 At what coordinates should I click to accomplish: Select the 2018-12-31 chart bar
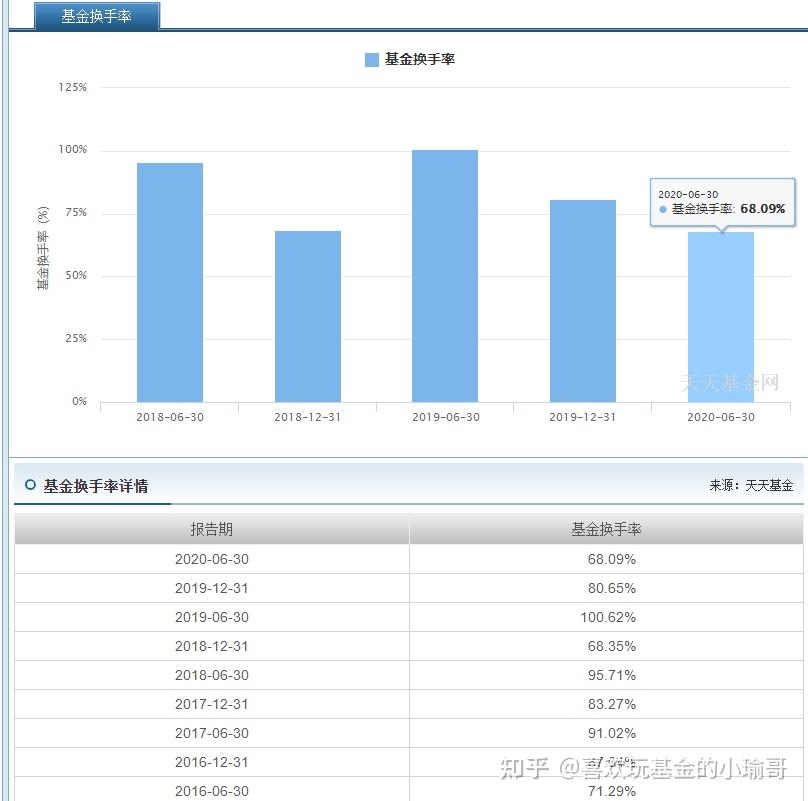coord(308,316)
